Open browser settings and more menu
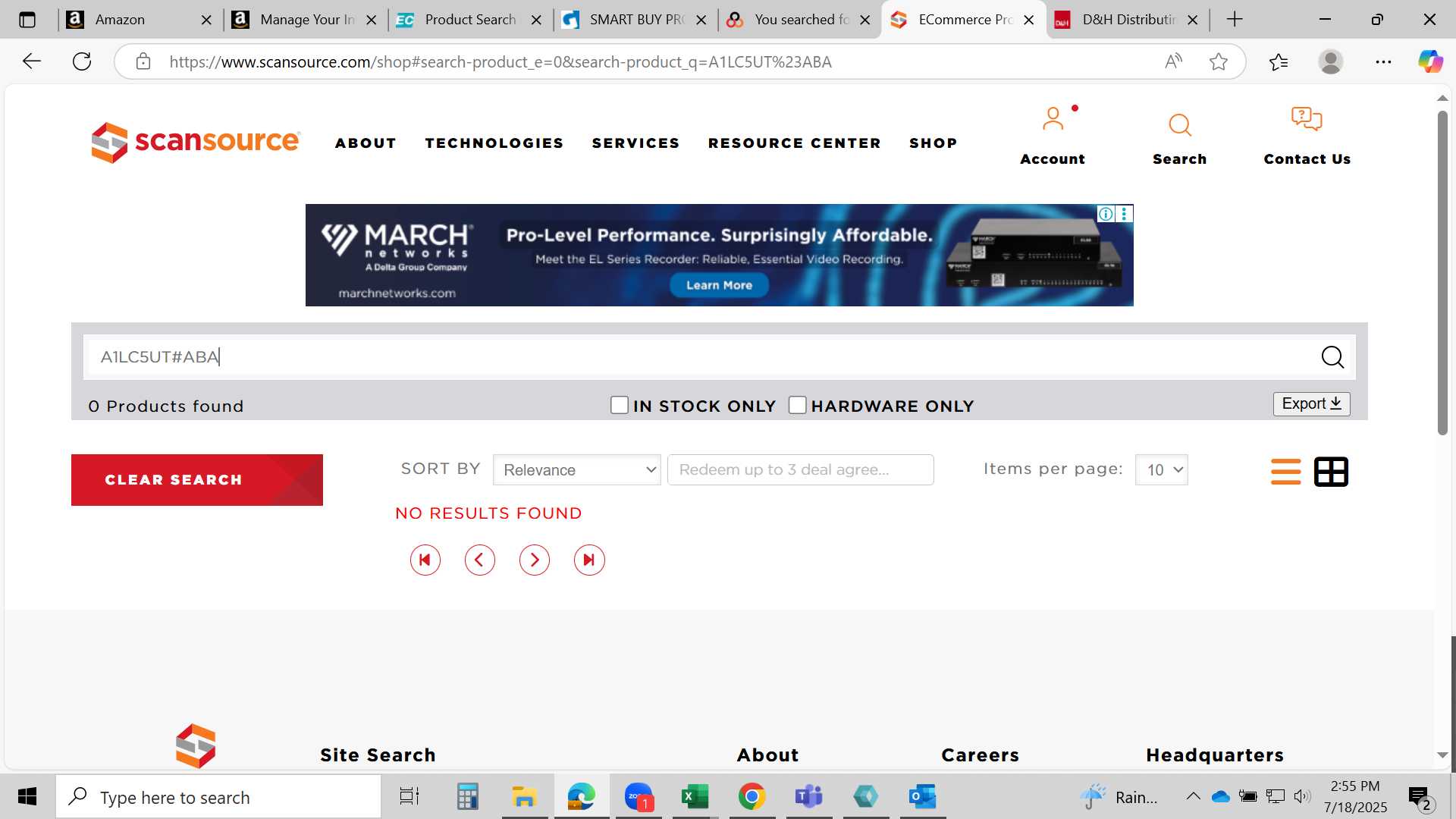Screen dimensions: 1456x819 (x=1383, y=61)
